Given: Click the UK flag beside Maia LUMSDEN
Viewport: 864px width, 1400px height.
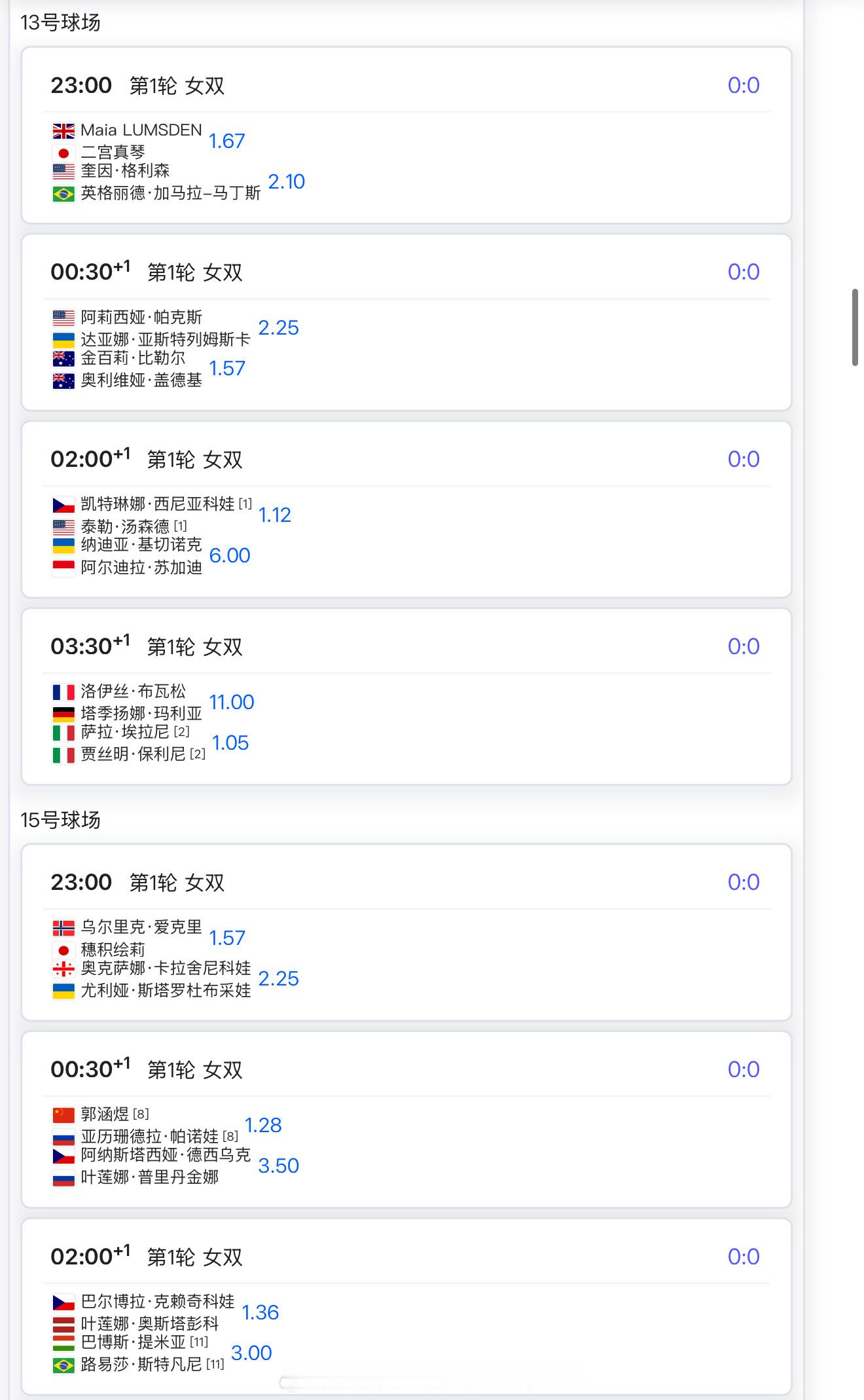Looking at the screenshot, I should point(63,131).
